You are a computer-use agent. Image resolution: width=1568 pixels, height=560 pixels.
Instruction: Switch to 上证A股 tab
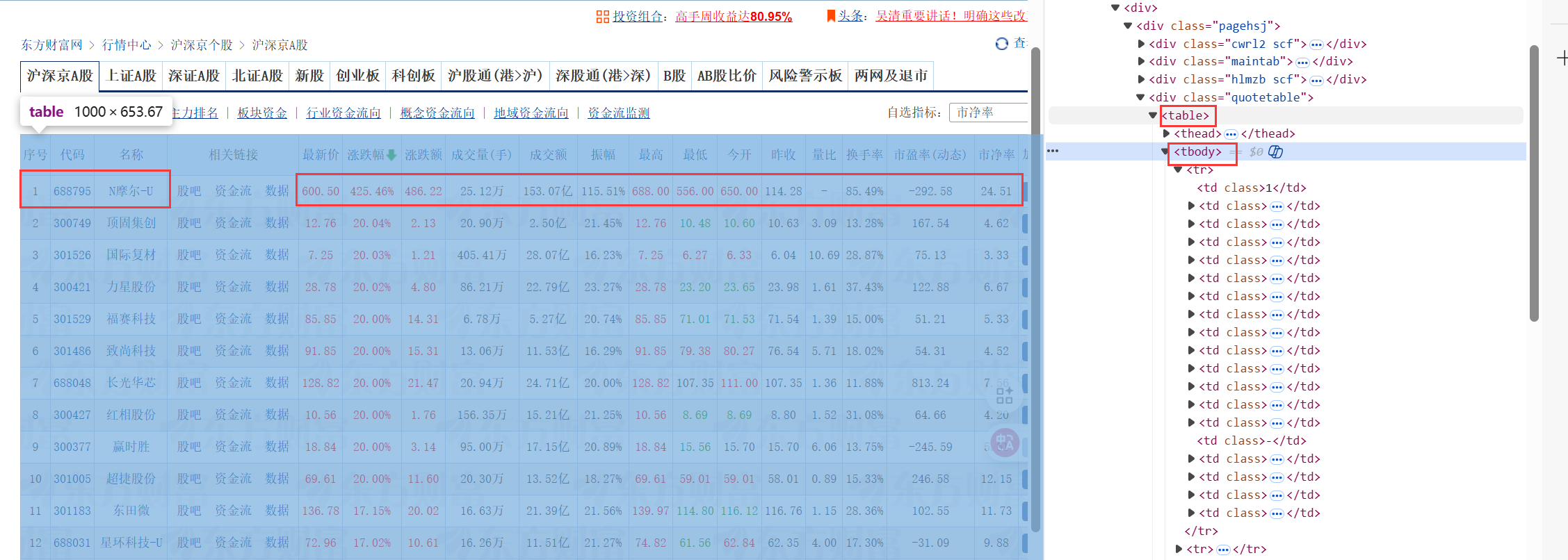131,76
